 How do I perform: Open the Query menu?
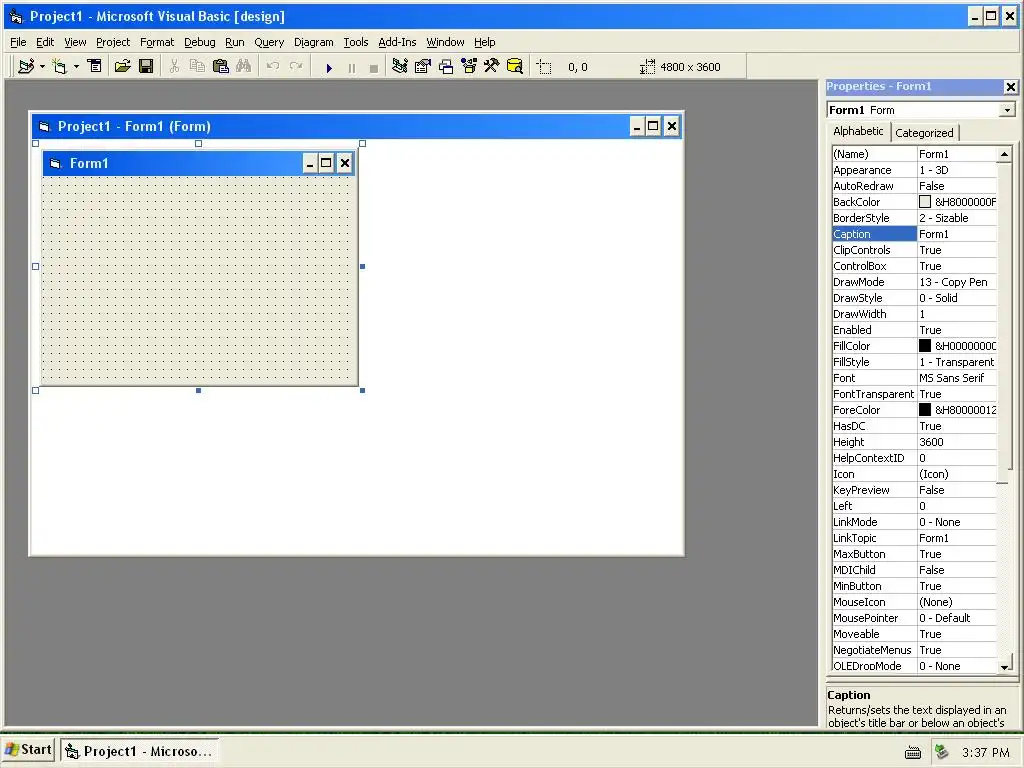click(x=269, y=42)
